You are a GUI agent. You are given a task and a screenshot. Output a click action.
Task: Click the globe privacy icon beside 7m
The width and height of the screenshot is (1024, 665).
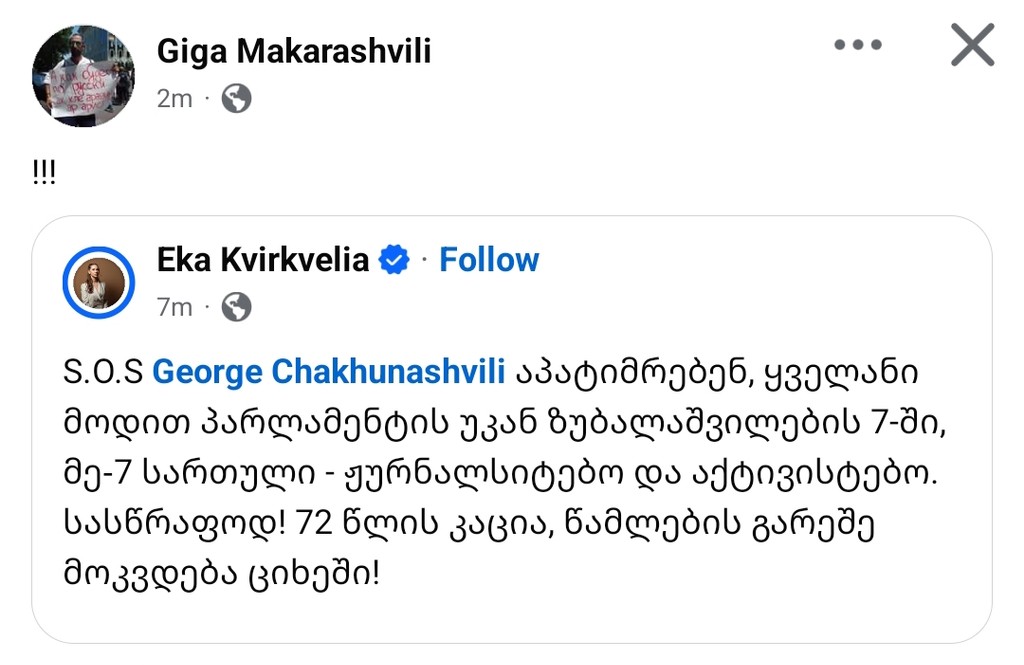[236, 308]
